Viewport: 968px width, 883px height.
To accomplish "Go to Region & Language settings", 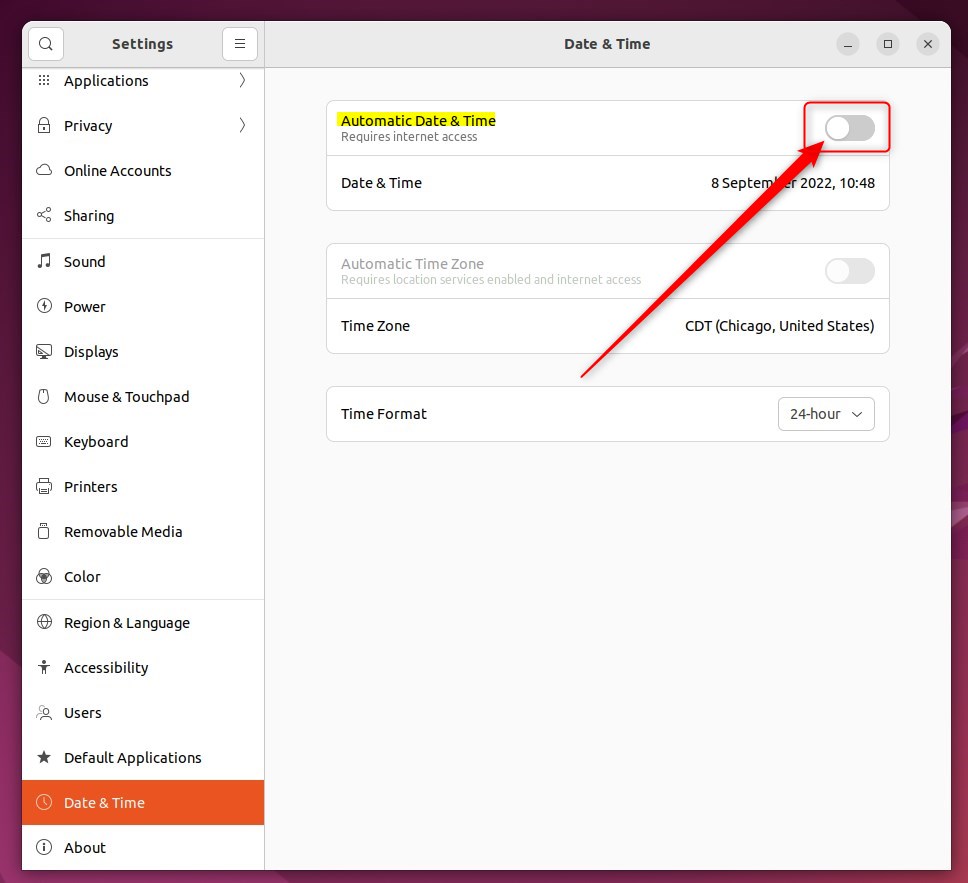I will 143,622.
